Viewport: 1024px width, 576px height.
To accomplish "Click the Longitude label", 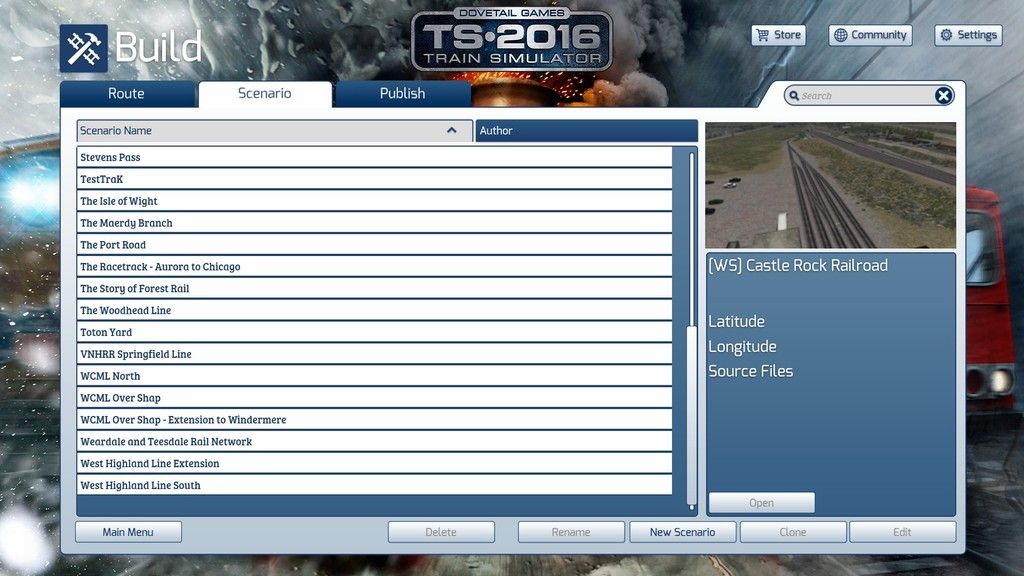I will click(x=743, y=347).
